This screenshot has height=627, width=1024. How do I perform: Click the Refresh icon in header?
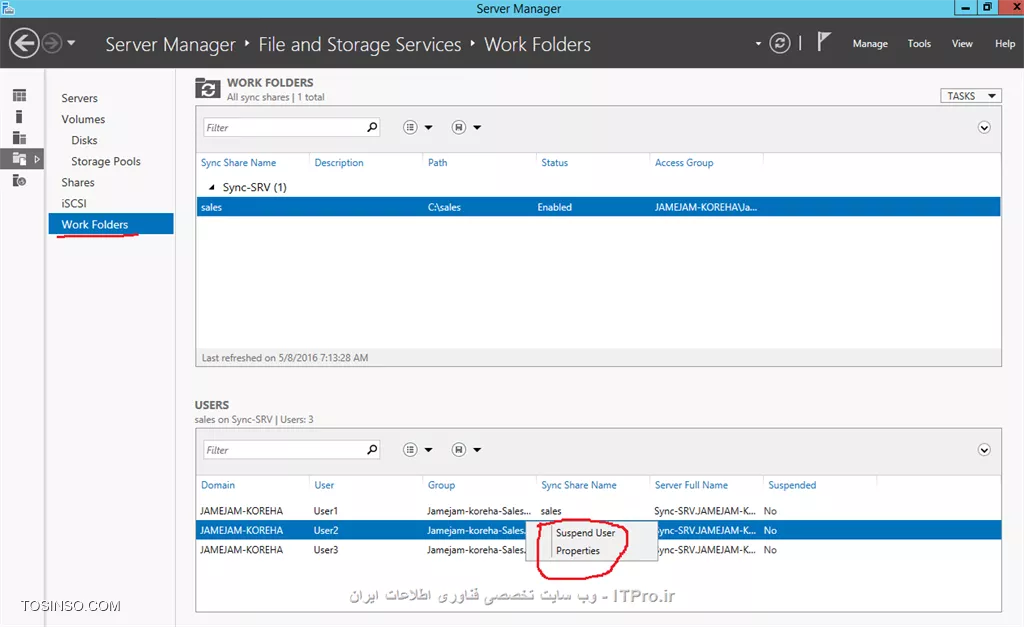[x=780, y=44]
